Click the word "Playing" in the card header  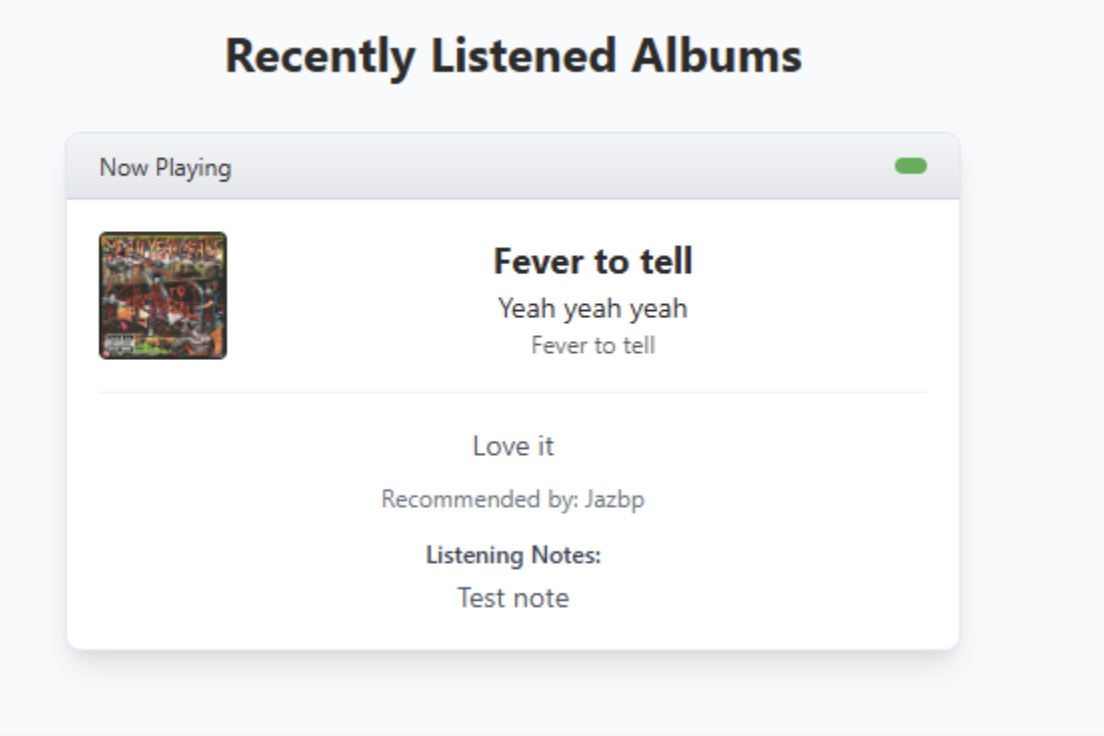pyautogui.click(x=193, y=167)
